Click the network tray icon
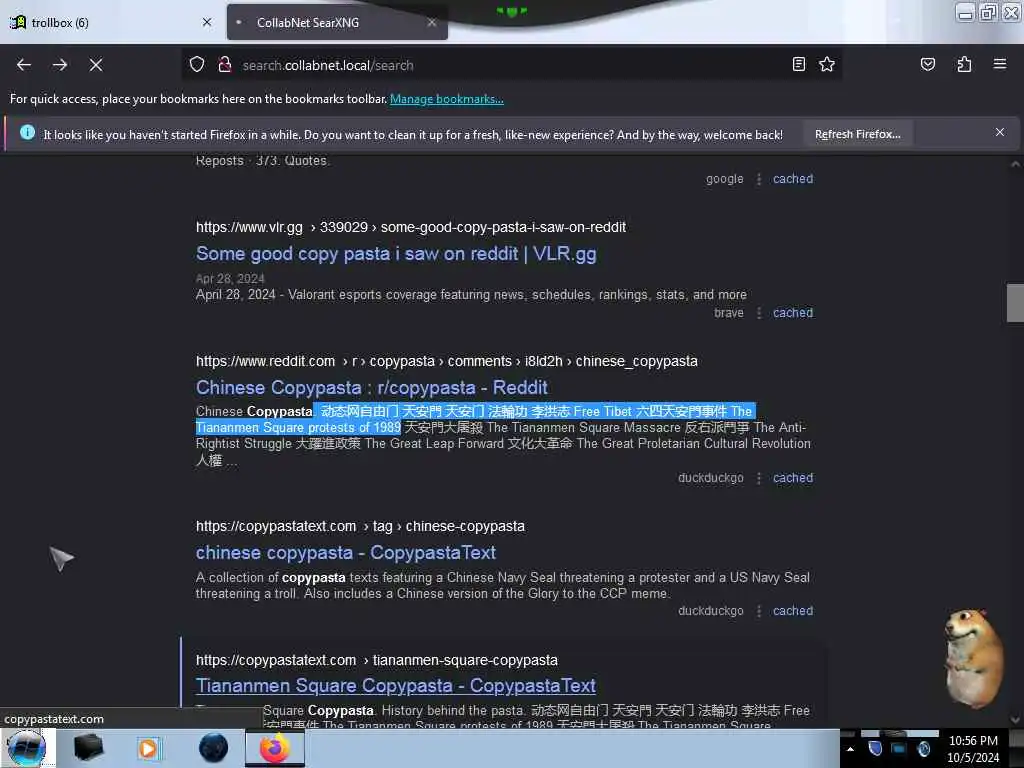 tap(899, 749)
